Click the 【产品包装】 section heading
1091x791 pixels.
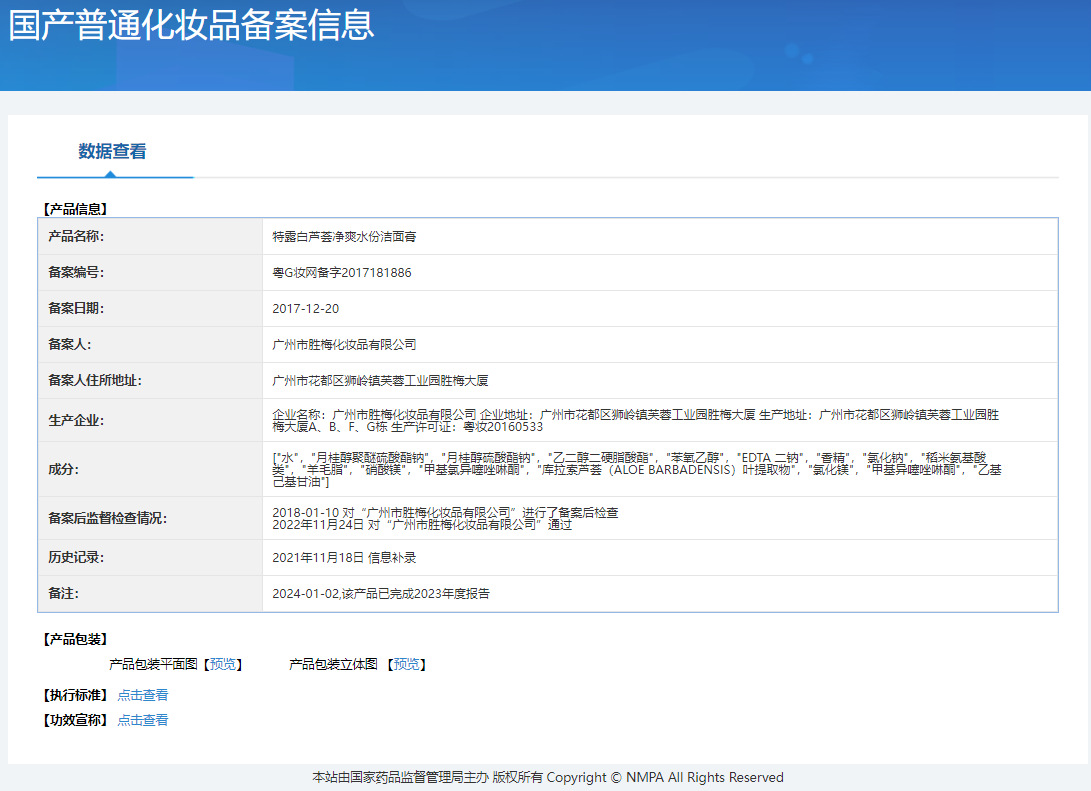coord(75,639)
